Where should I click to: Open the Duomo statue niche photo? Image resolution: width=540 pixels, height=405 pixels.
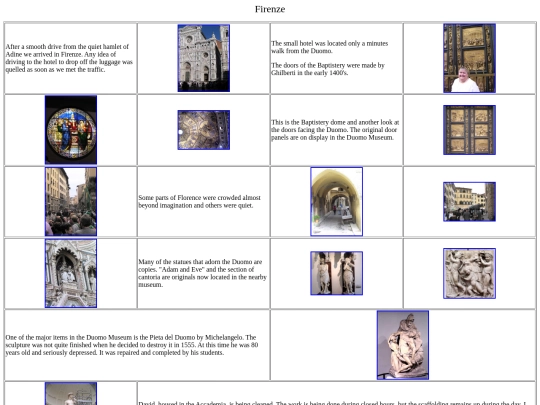tap(71, 273)
